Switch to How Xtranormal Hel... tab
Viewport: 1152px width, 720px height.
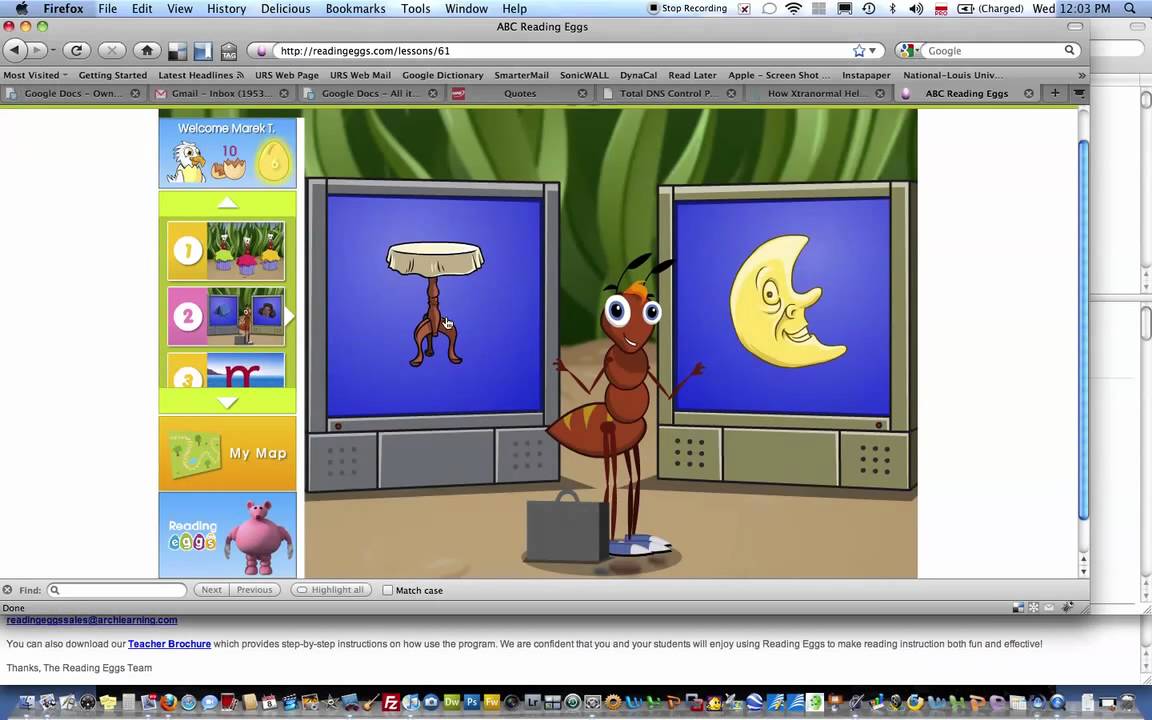(x=817, y=93)
